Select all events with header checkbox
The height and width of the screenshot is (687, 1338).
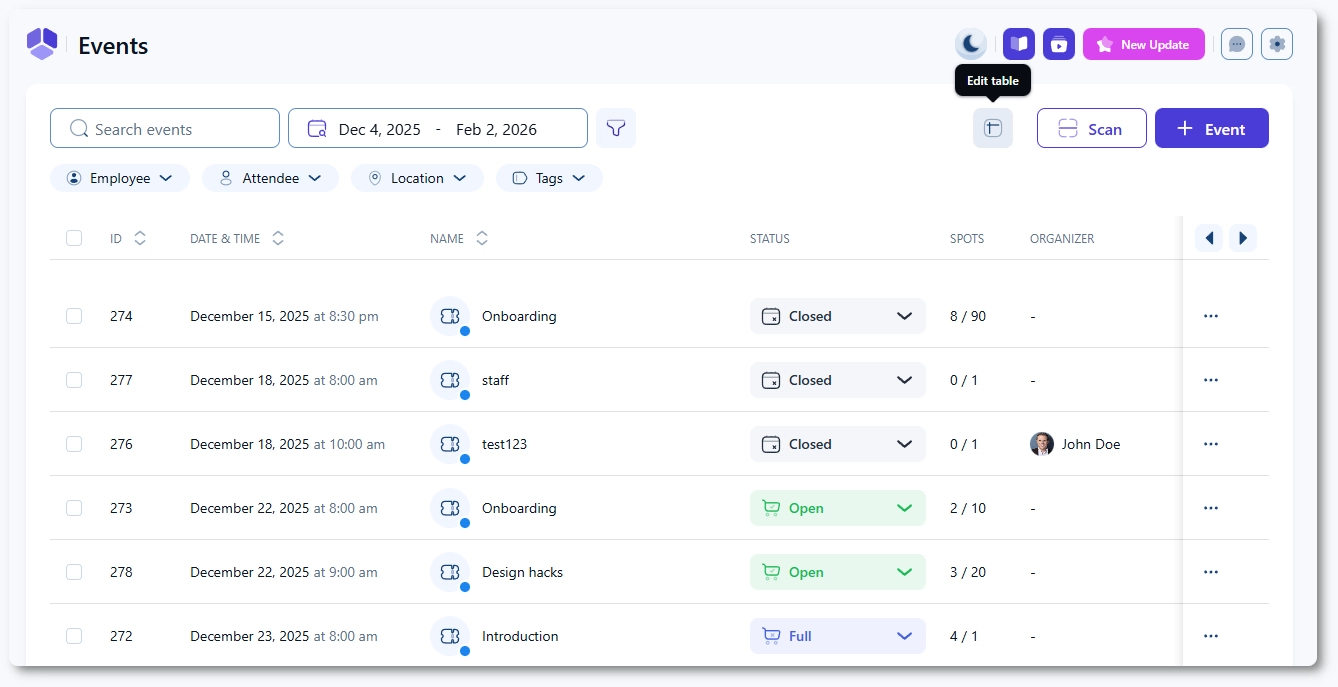(74, 238)
